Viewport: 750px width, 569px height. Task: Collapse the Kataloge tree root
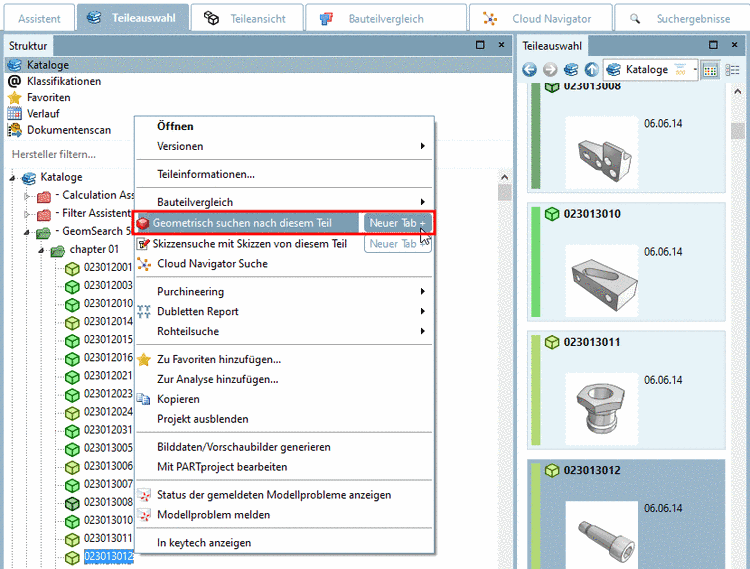(12, 178)
